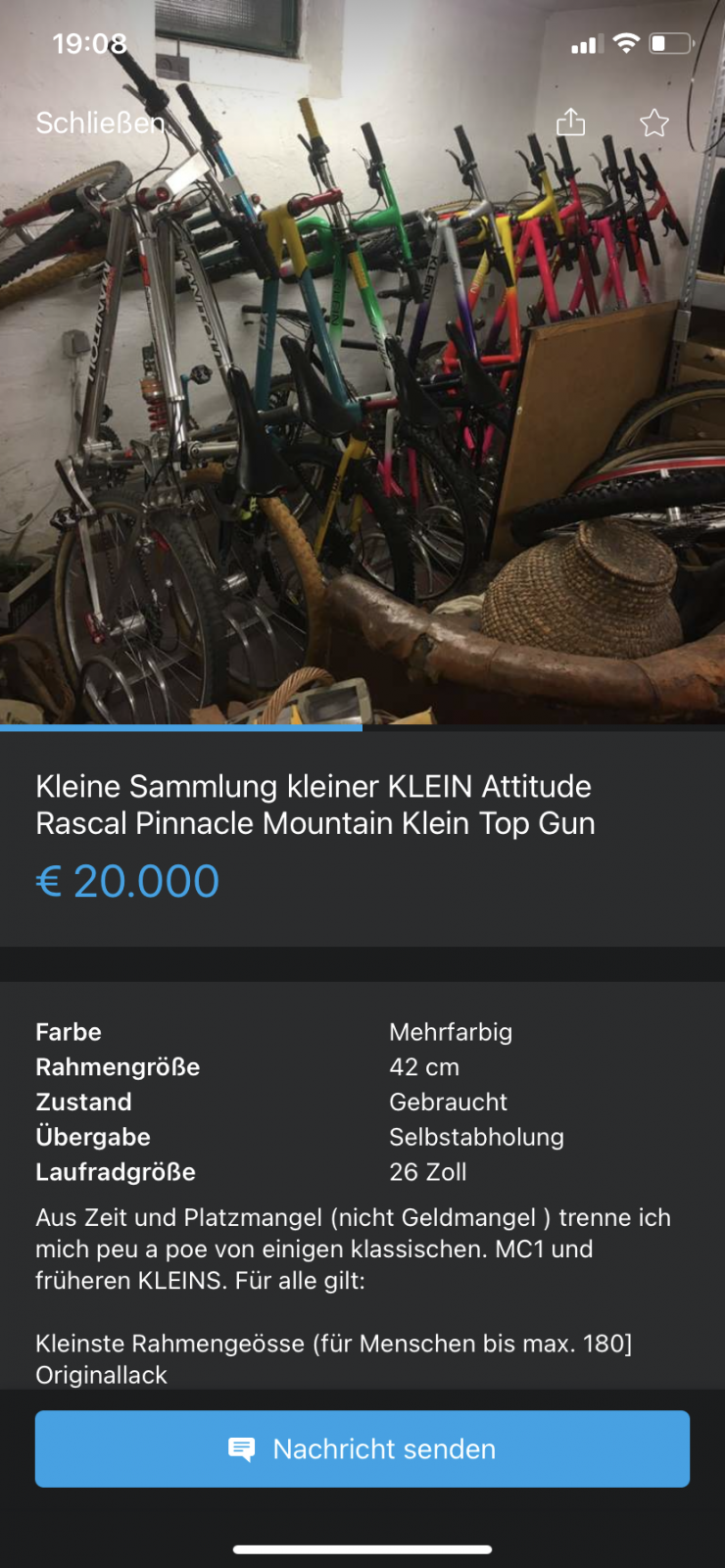725x1568 pixels.
Task: Tap Schließen to close the listing
Action: pos(100,122)
